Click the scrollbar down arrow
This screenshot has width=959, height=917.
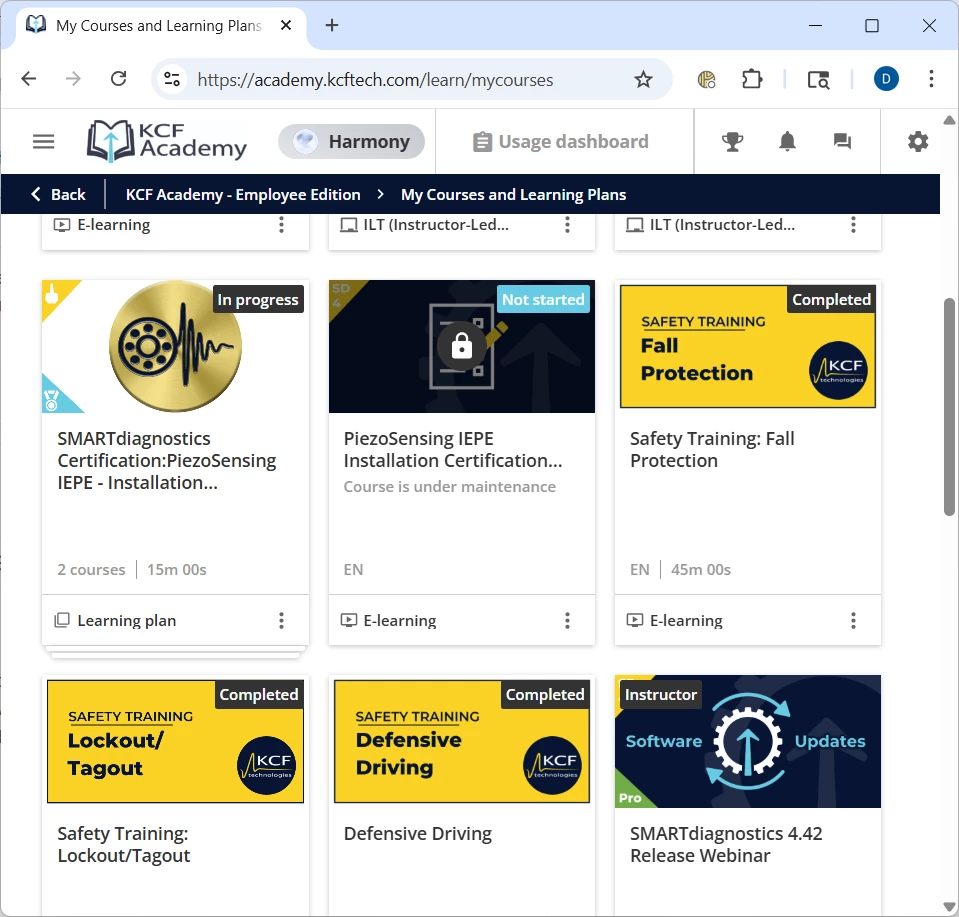pos(949,906)
